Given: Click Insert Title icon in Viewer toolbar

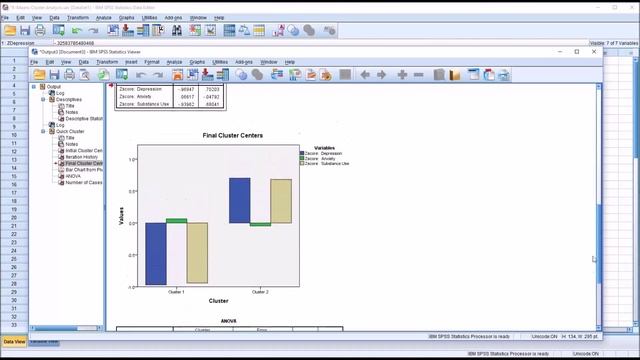Looking at the screenshot, I should [489, 75].
